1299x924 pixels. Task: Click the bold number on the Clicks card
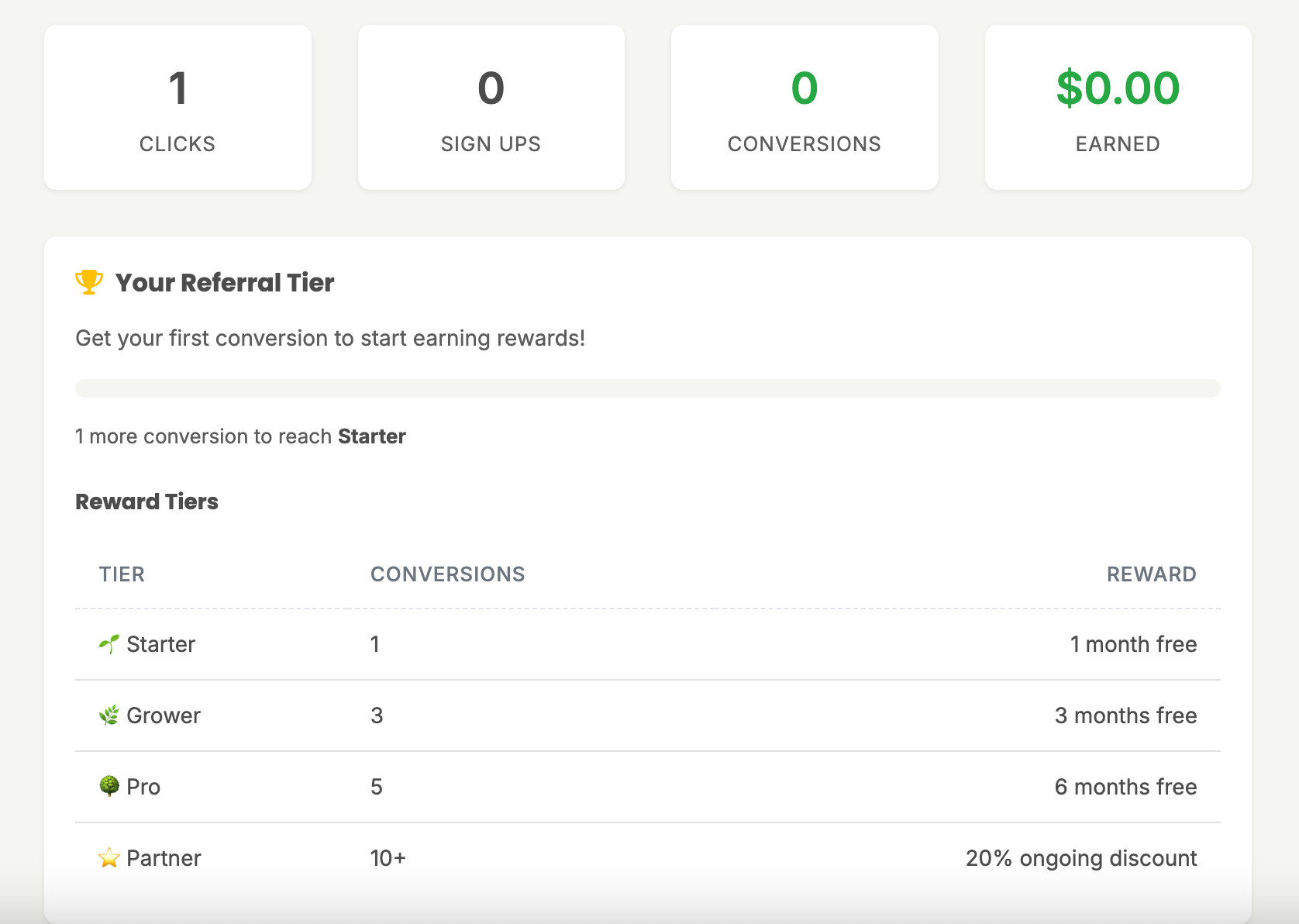click(177, 88)
